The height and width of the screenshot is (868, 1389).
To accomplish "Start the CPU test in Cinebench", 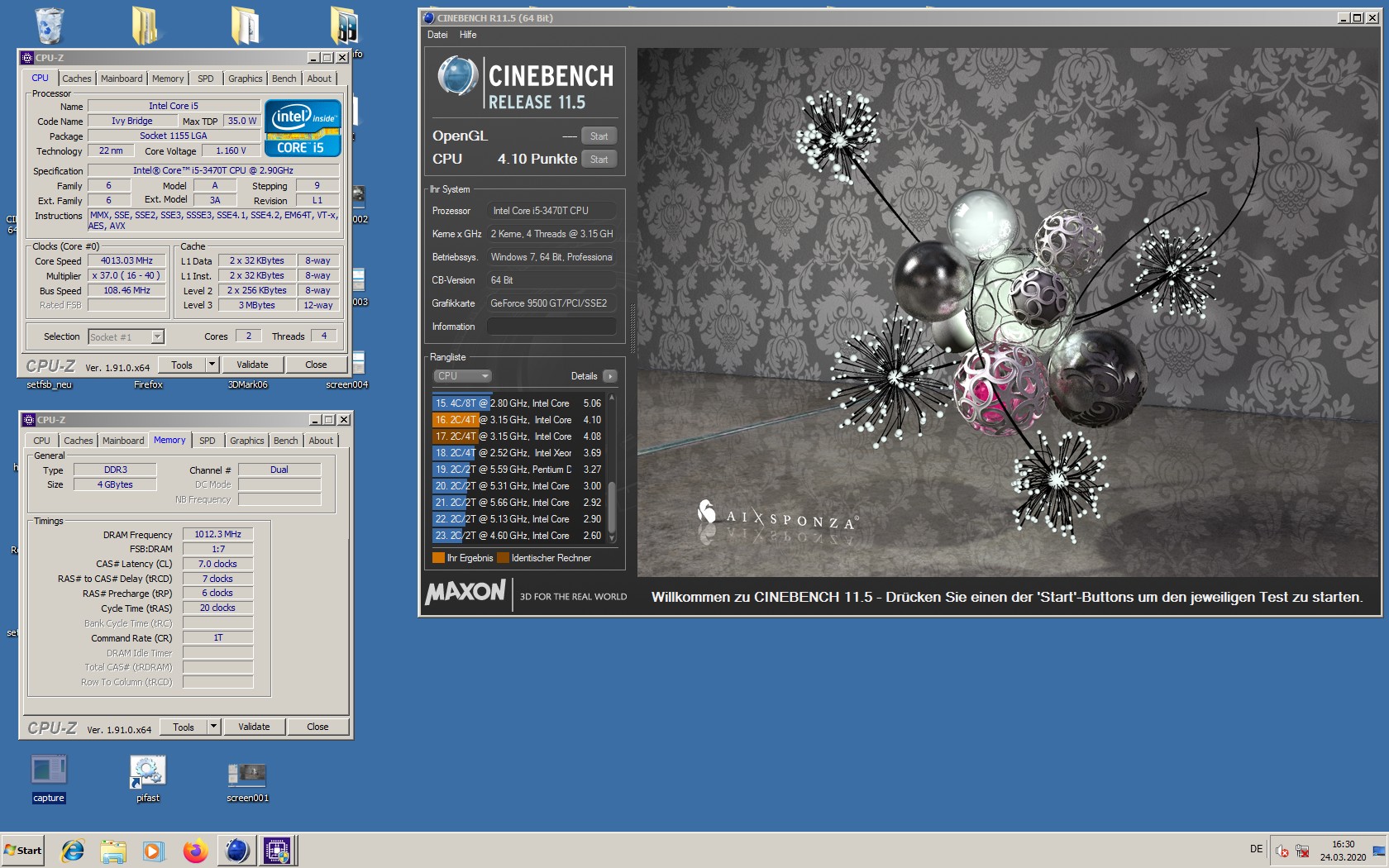I will (x=599, y=160).
